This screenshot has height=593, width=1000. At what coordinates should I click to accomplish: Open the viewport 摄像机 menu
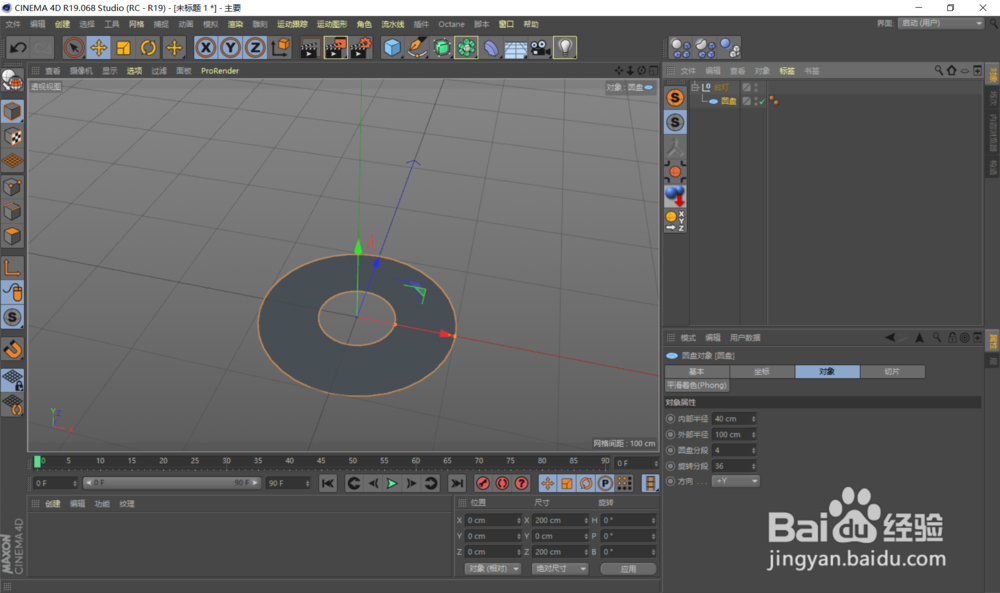pyautogui.click(x=81, y=71)
